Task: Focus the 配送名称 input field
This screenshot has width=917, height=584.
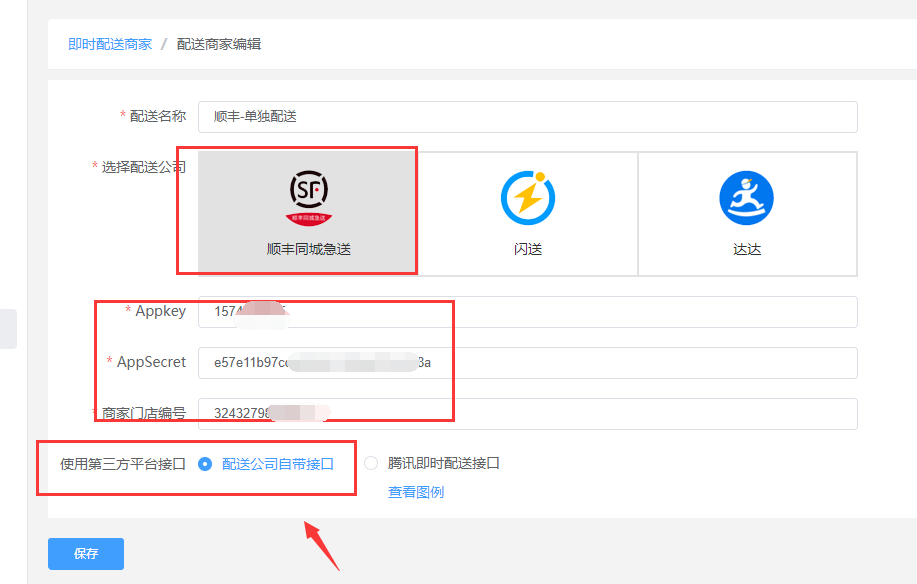Action: pyautogui.click(x=527, y=116)
